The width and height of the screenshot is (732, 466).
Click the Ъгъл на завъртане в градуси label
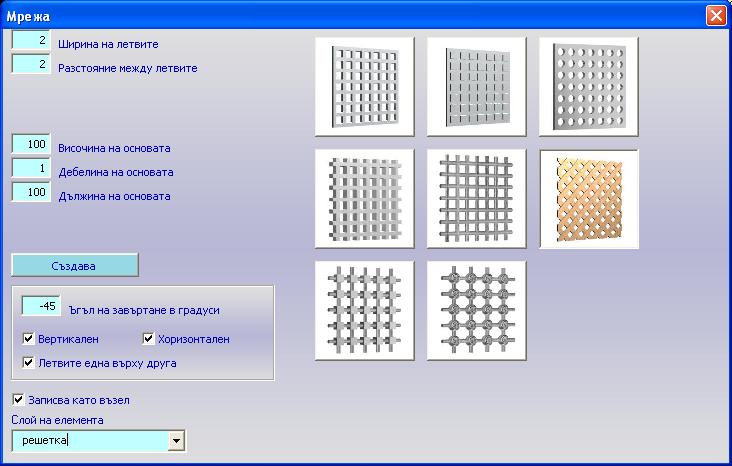[x=144, y=310]
